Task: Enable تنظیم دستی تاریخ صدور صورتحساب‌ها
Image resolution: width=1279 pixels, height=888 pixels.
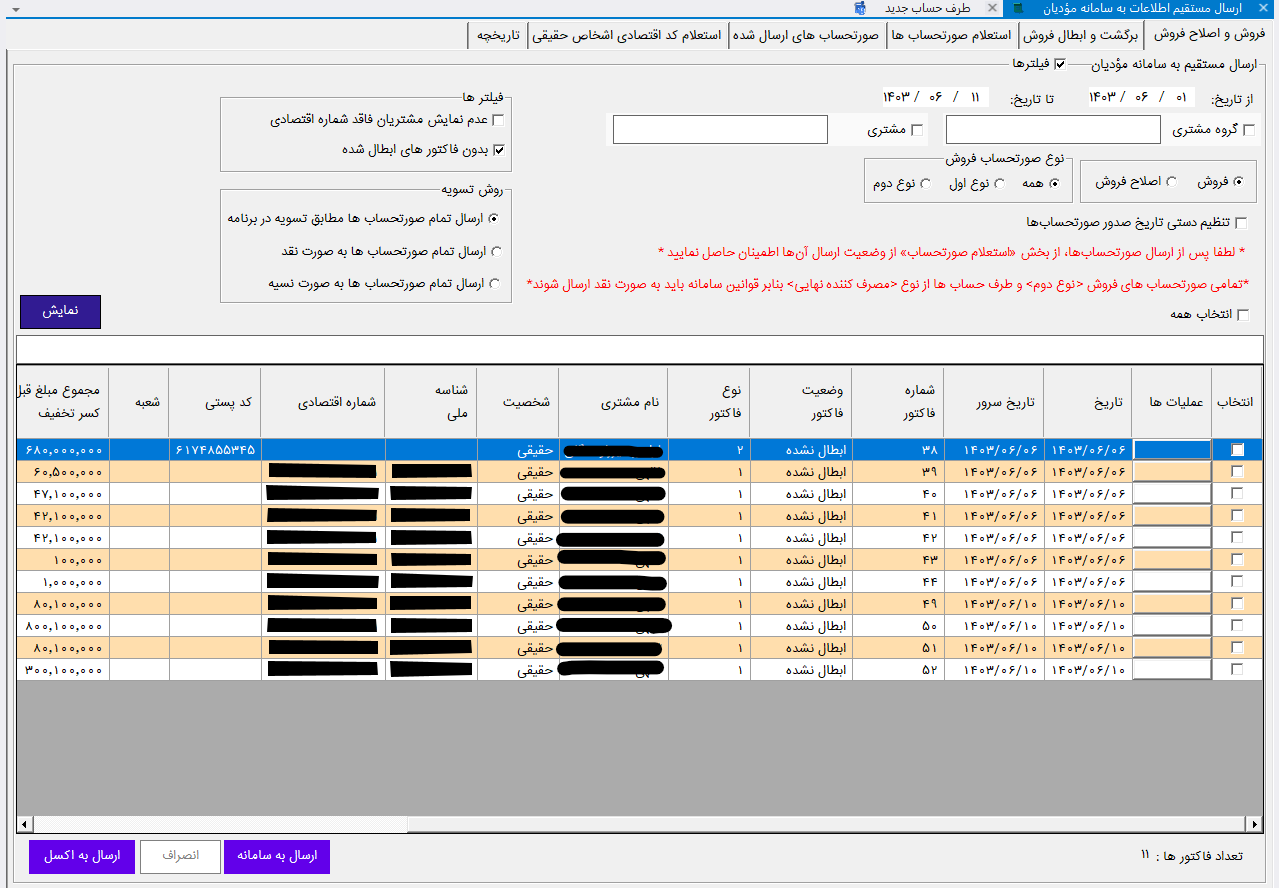Action: [x=1241, y=222]
